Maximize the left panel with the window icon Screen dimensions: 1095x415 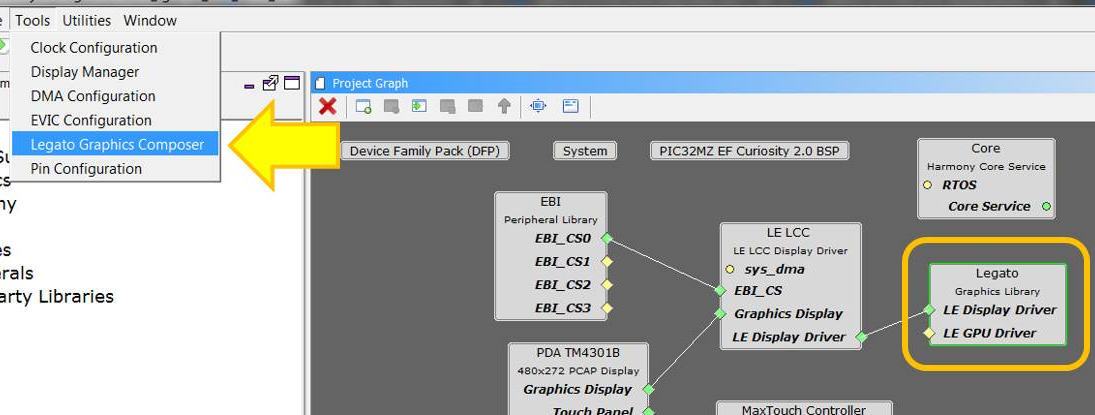click(x=292, y=83)
